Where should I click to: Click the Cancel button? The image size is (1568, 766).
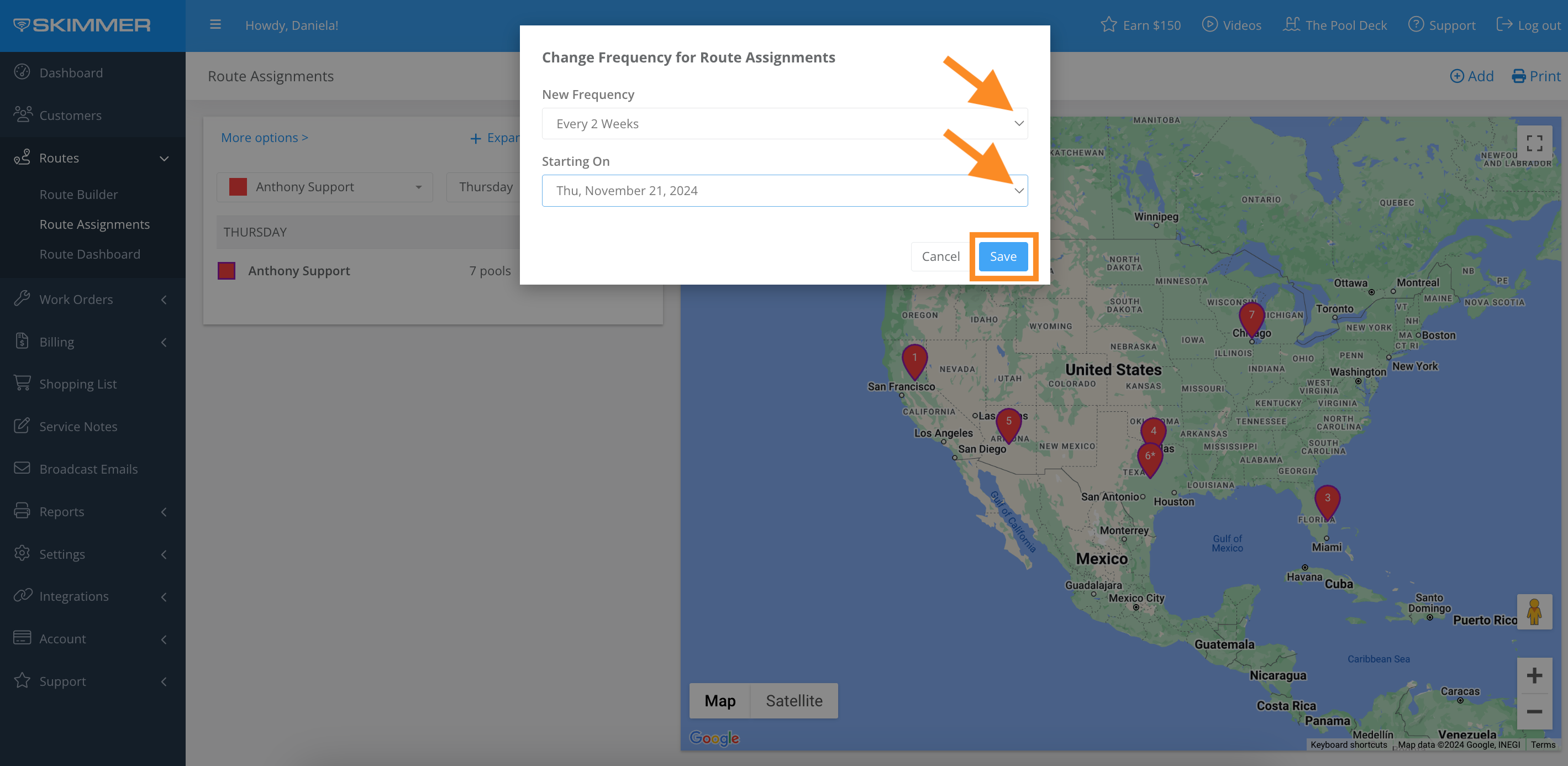pos(940,256)
